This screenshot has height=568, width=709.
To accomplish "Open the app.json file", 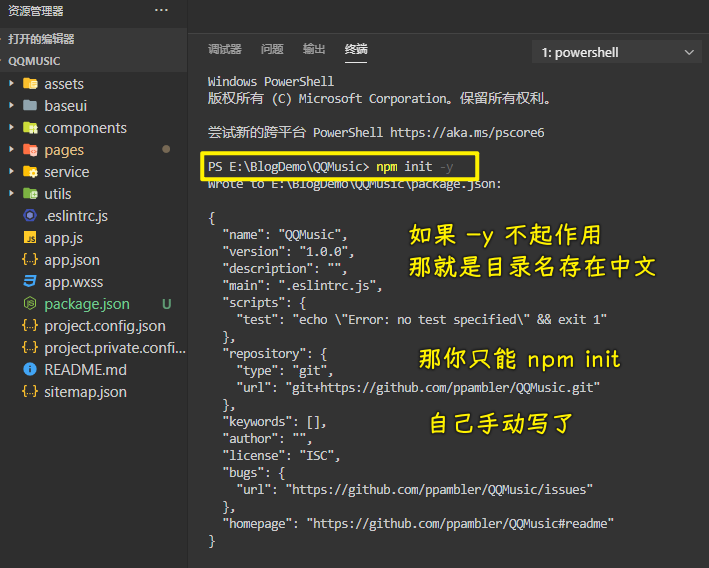I will [72, 260].
